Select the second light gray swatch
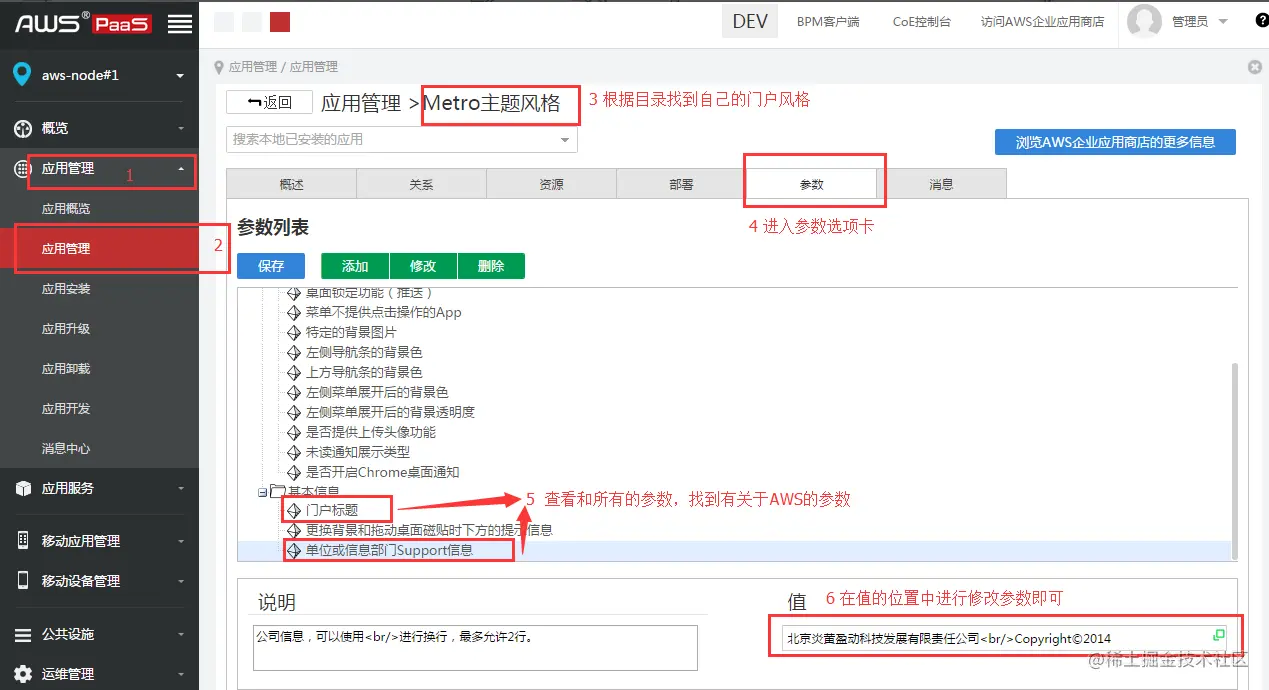Image resolution: width=1269 pixels, height=690 pixels. pyautogui.click(x=252, y=22)
